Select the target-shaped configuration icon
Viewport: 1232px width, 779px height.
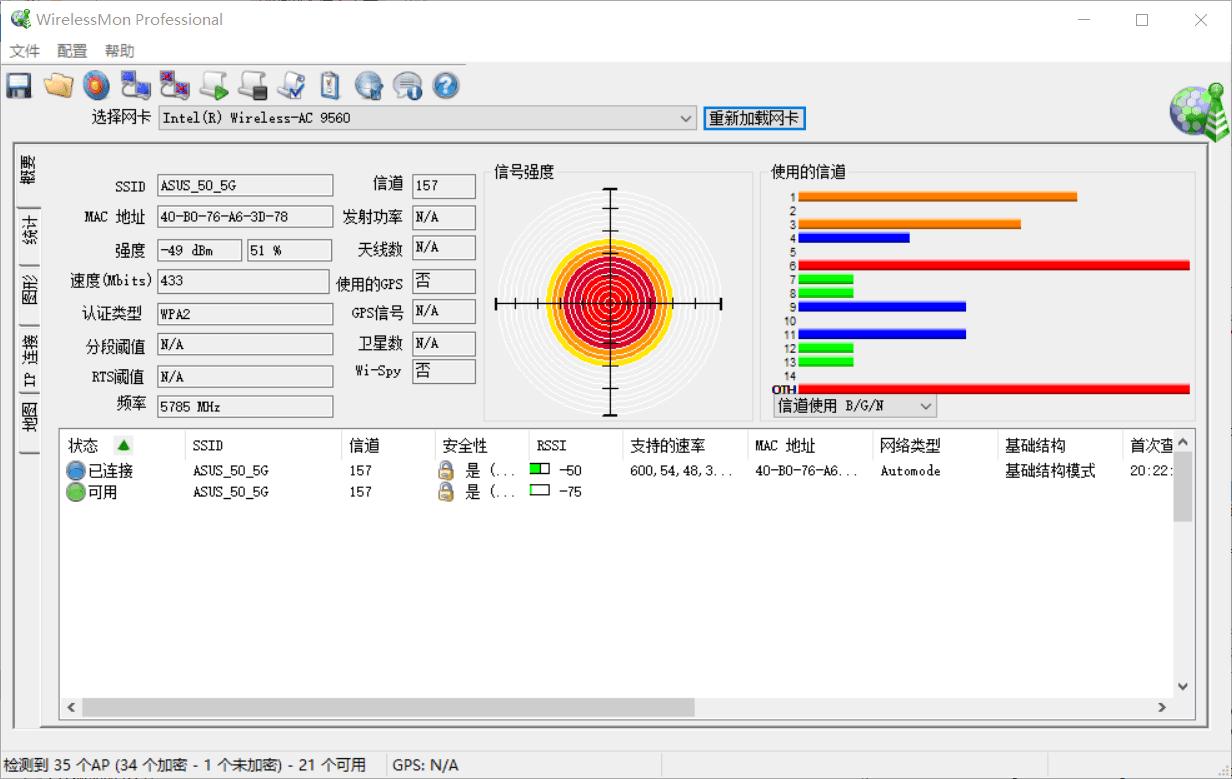click(96, 86)
